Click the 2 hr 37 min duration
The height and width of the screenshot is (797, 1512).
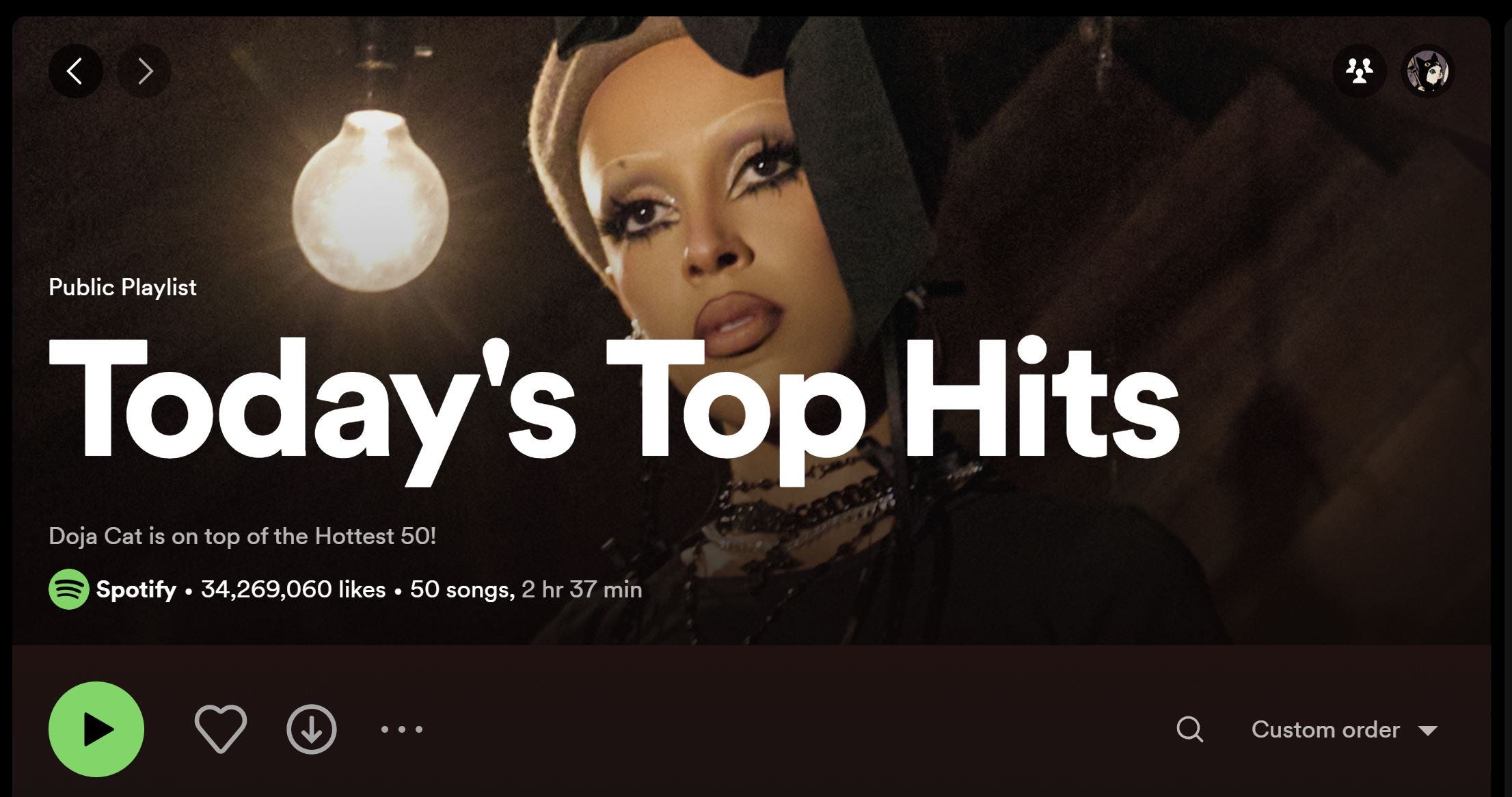coord(582,589)
